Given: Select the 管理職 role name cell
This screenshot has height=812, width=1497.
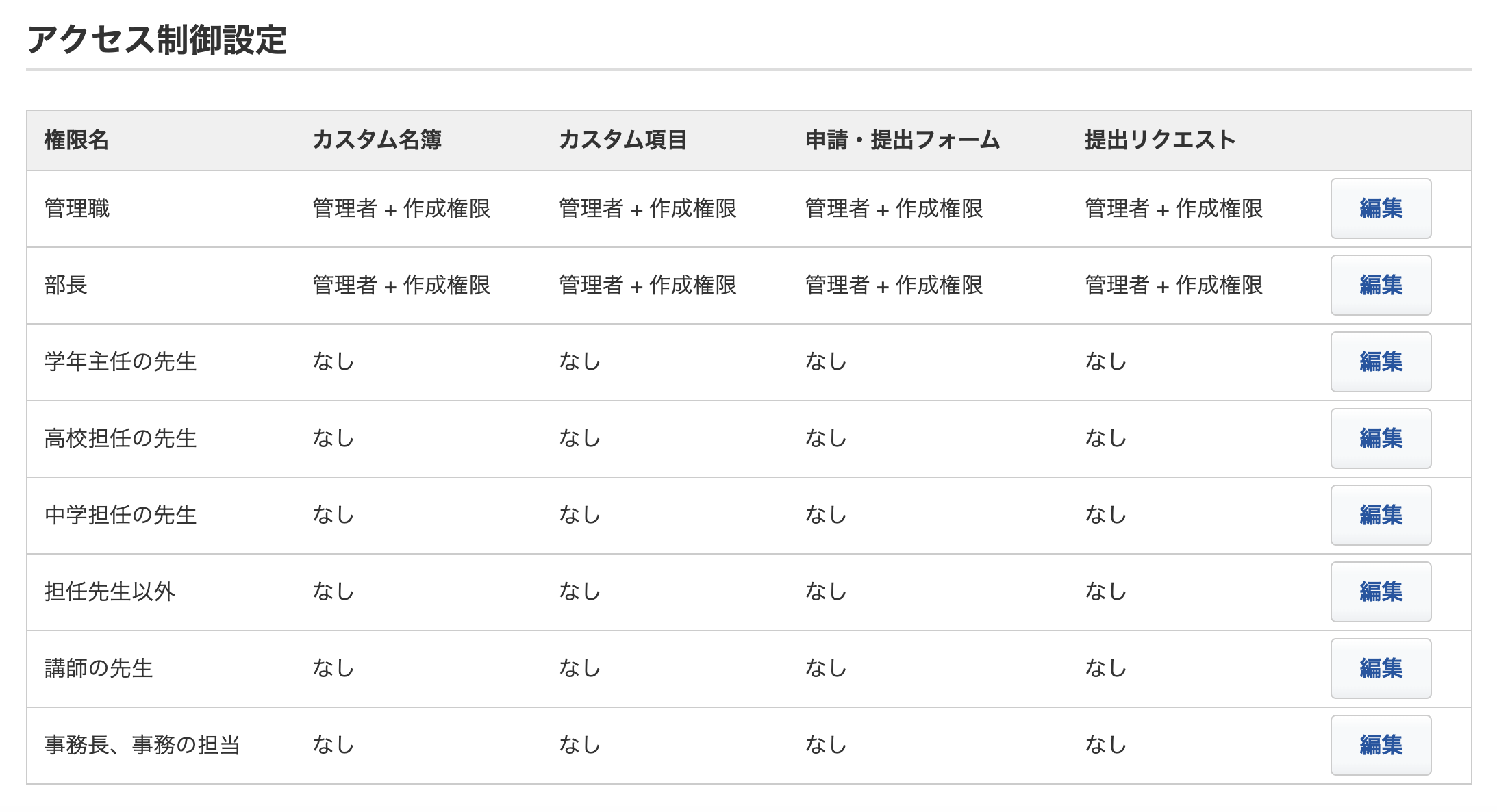Looking at the screenshot, I should [x=77, y=209].
